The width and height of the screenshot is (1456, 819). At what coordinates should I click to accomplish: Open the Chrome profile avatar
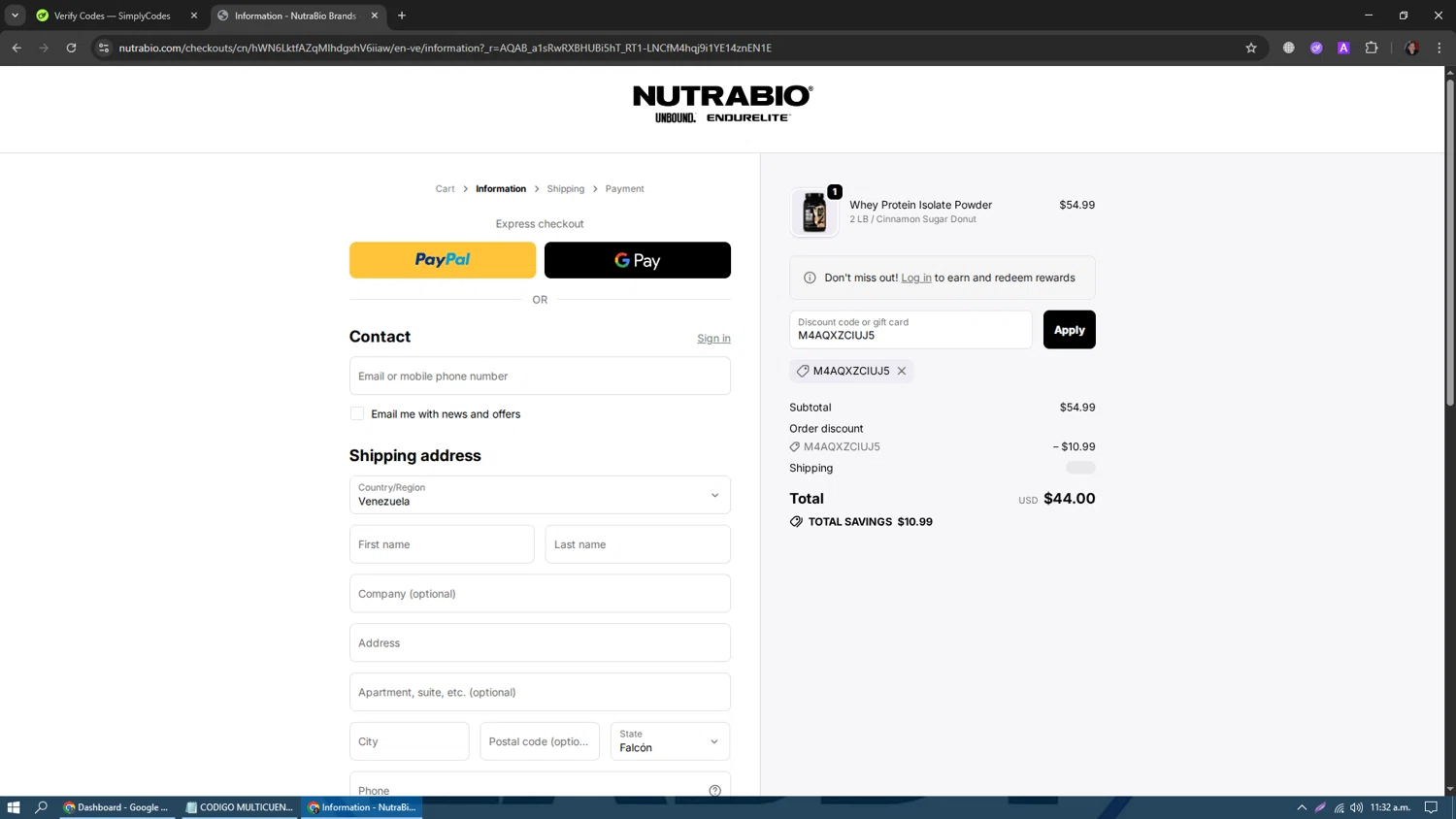pyautogui.click(x=1412, y=48)
